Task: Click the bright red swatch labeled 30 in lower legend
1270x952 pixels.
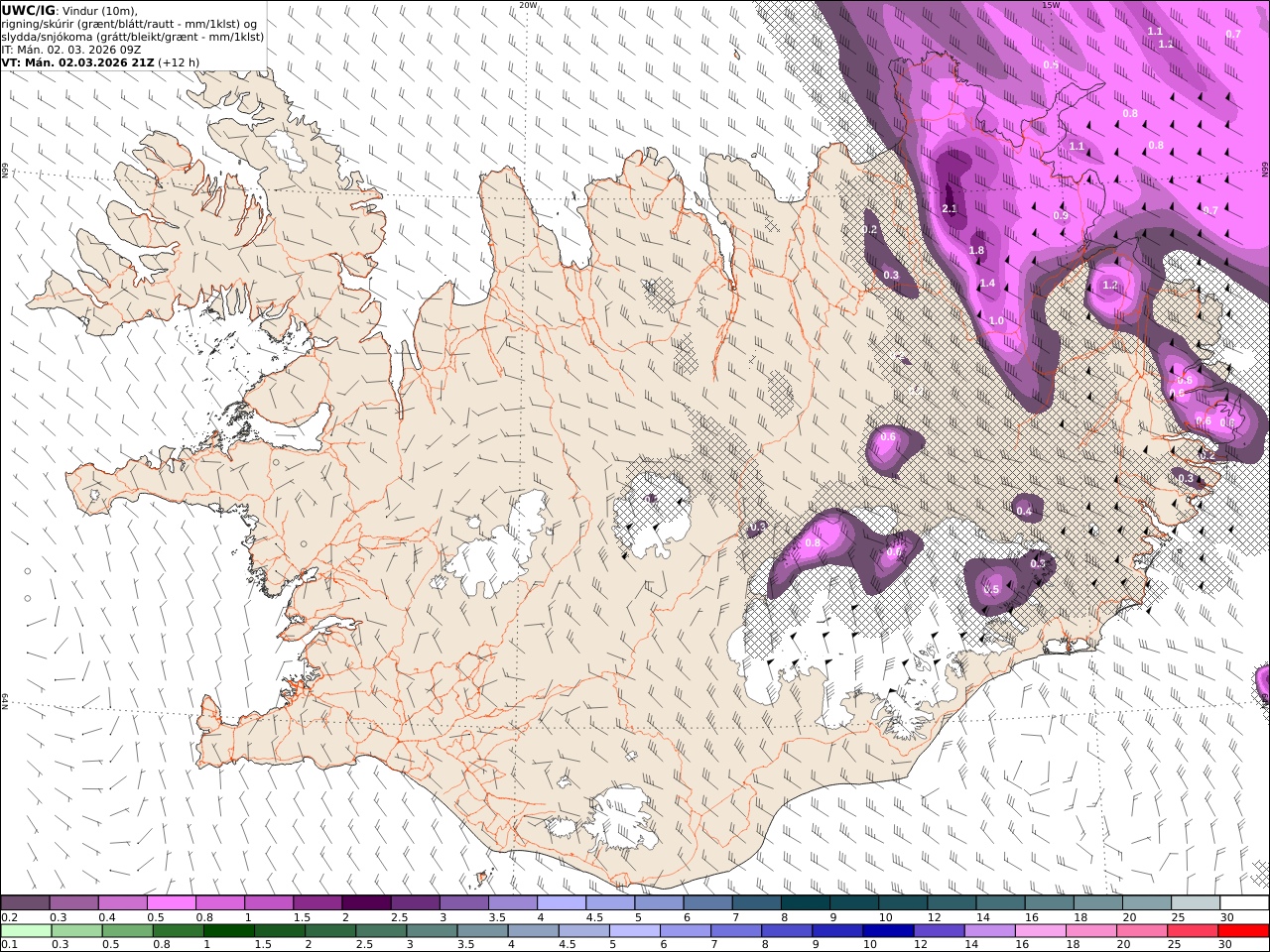Action: pos(1244,931)
